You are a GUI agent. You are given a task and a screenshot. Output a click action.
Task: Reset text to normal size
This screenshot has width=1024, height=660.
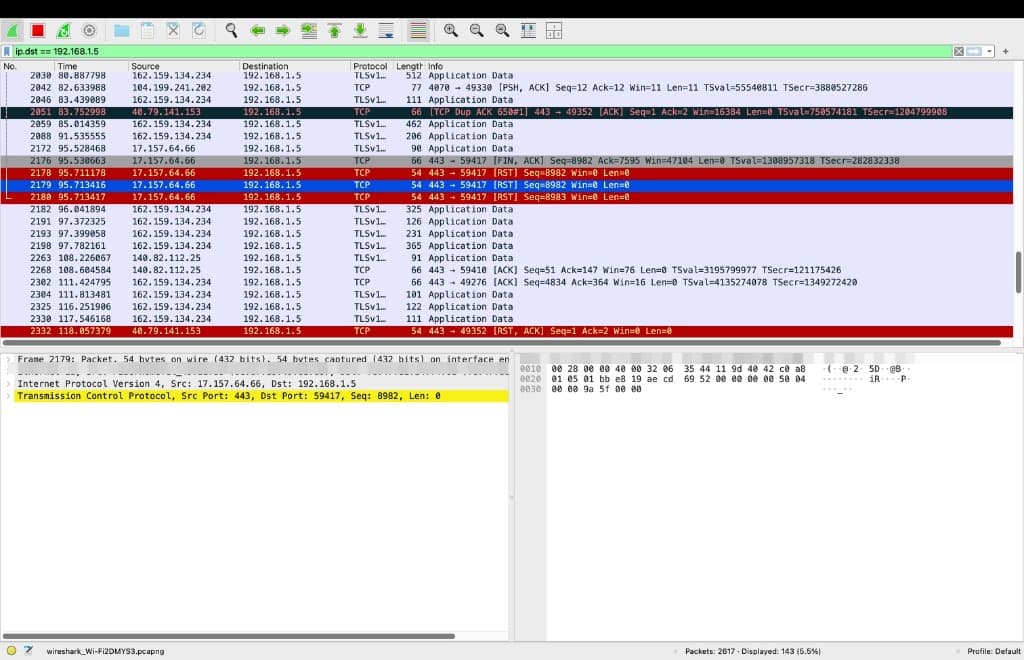click(502, 30)
